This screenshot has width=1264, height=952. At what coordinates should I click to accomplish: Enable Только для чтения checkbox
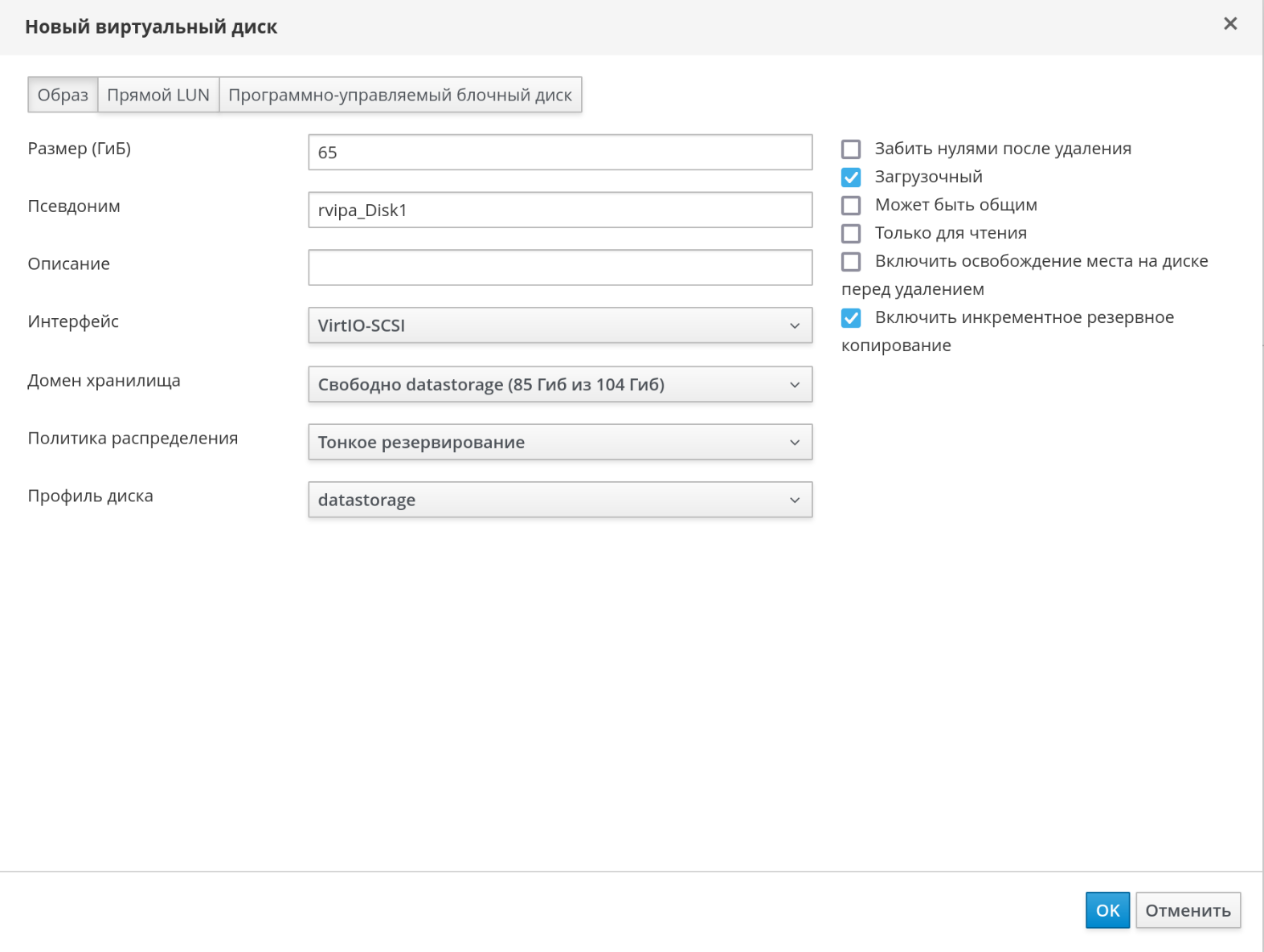coord(851,234)
